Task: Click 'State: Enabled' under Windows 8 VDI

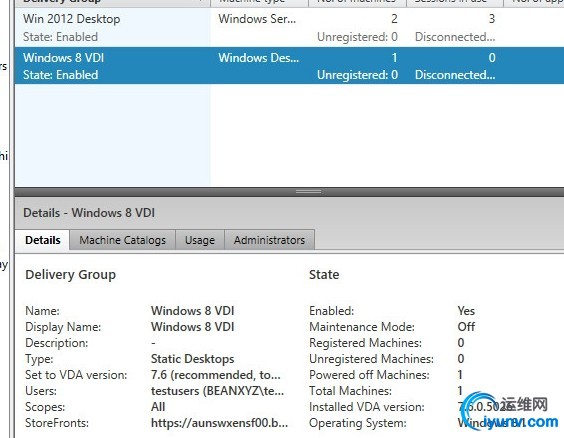Action: pyautogui.click(x=60, y=75)
